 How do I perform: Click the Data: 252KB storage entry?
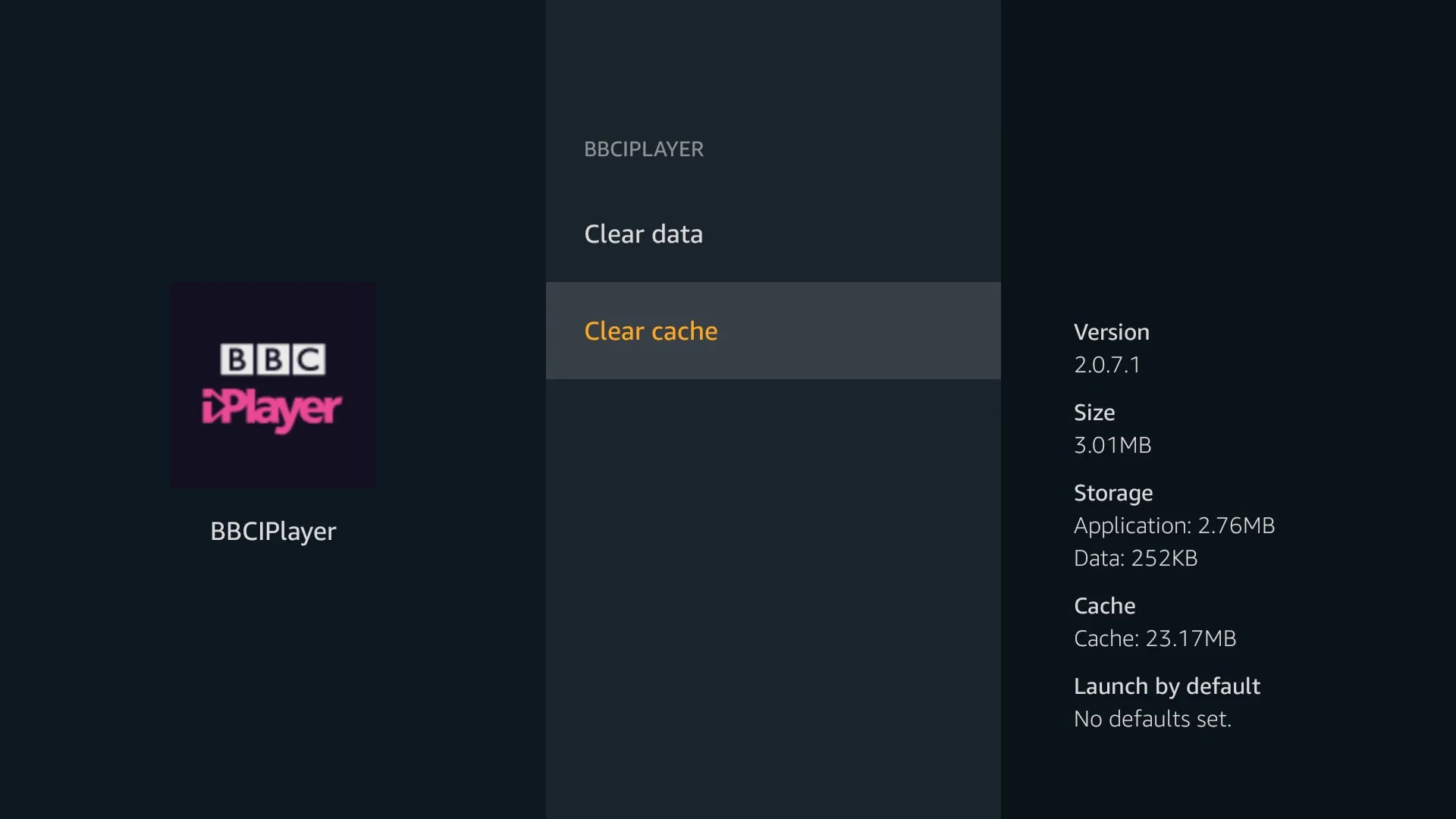[x=1135, y=558]
